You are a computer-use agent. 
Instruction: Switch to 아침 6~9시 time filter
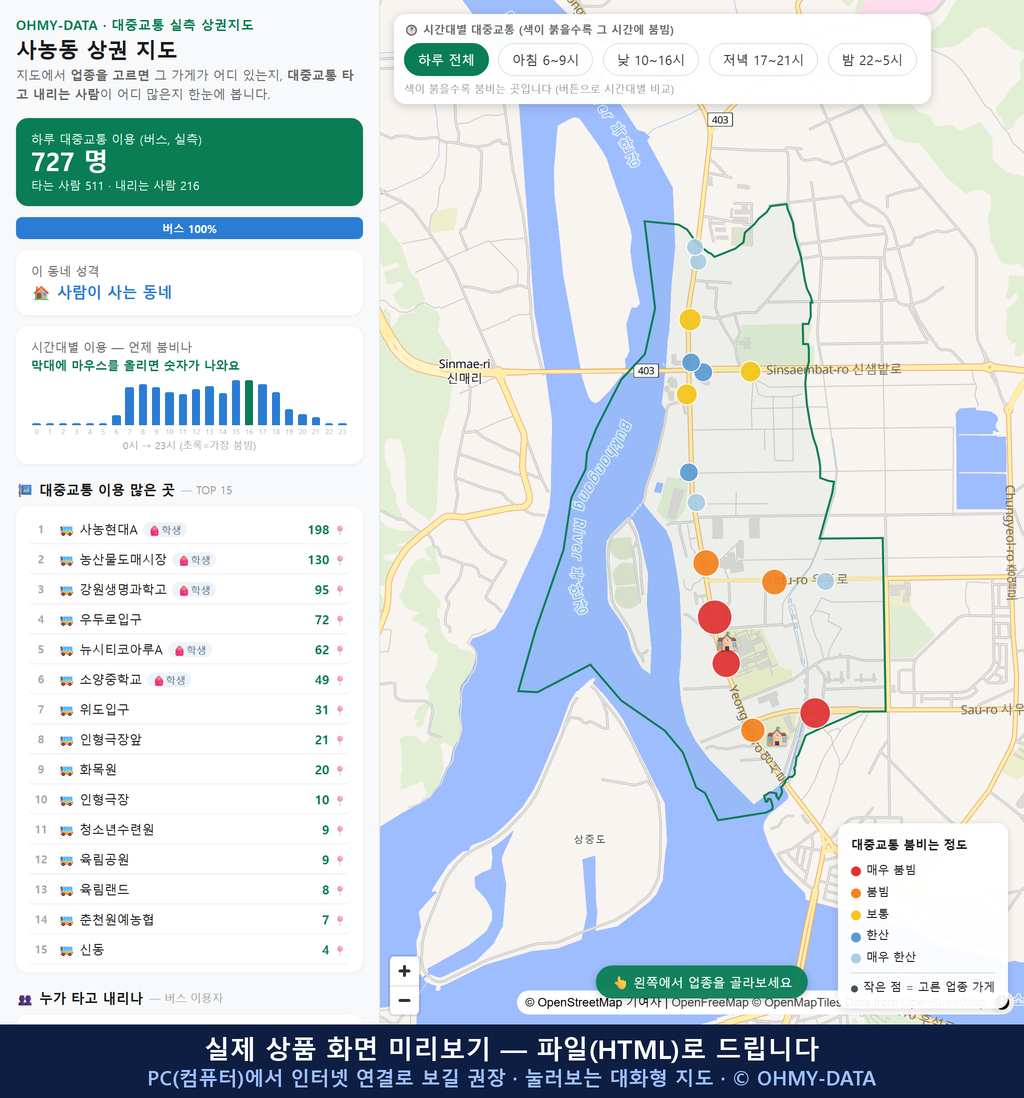point(545,60)
